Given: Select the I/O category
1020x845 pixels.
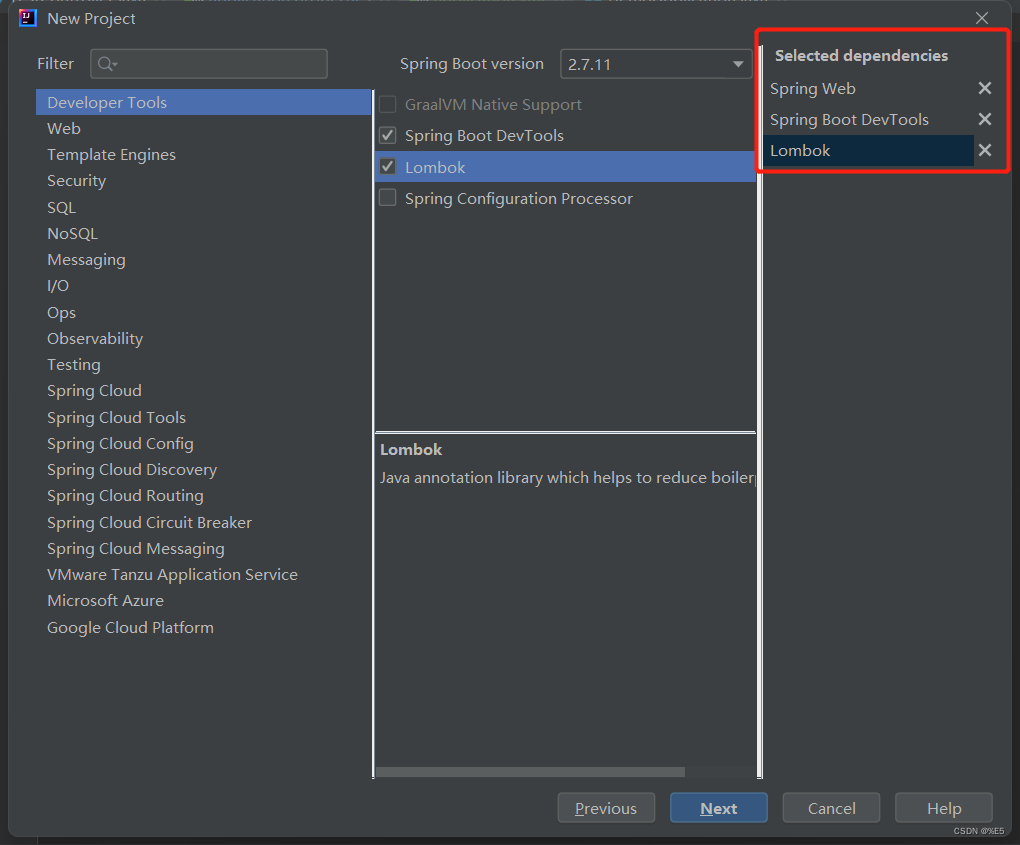Looking at the screenshot, I should click(204, 286).
